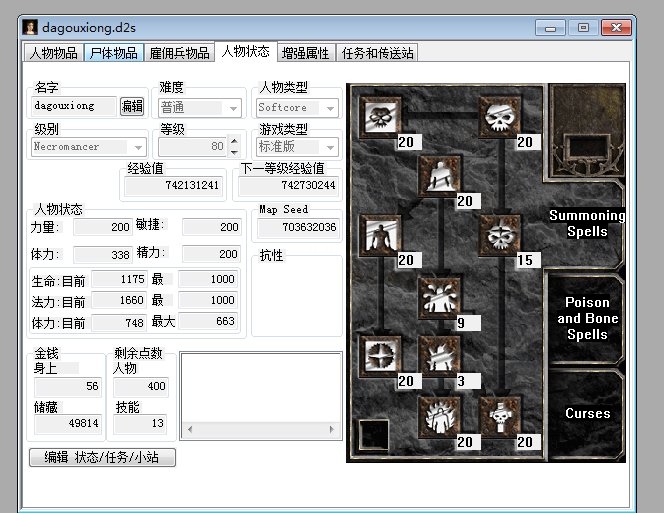This screenshot has width=664, height=513.
Task: Click the gold on person field 56
Action: click(x=68, y=387)
